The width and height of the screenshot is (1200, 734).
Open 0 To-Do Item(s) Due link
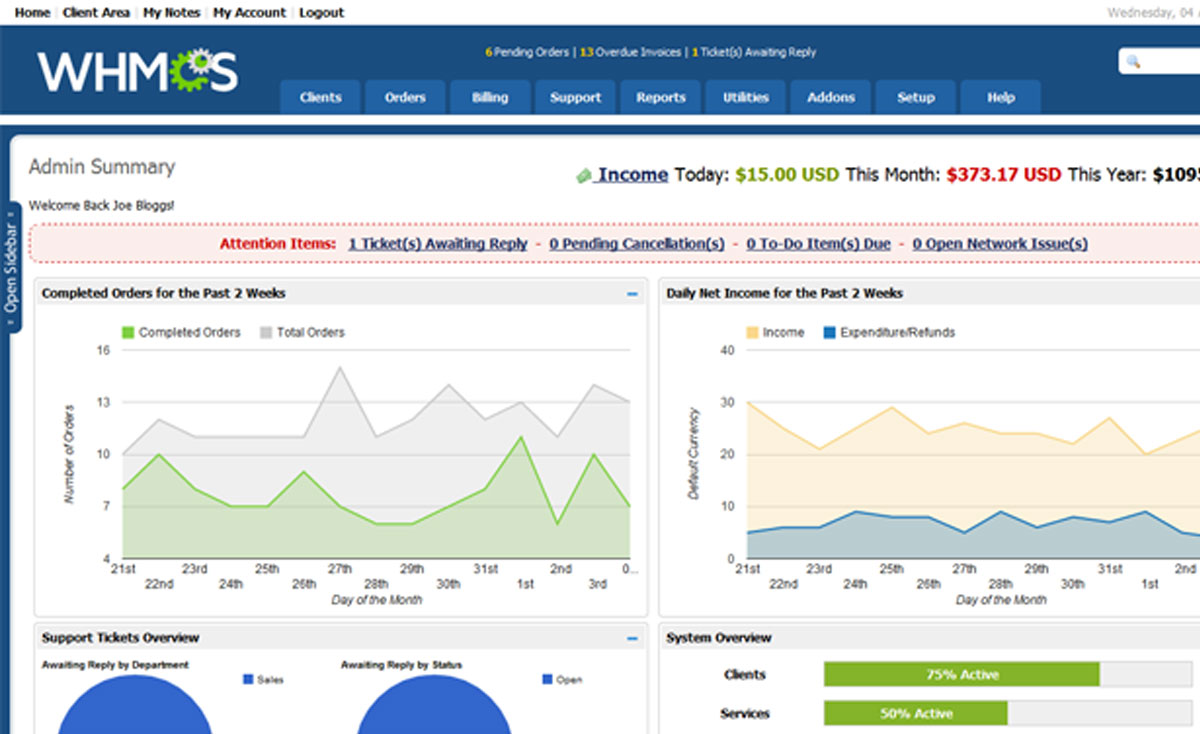[x=818, y=244]
